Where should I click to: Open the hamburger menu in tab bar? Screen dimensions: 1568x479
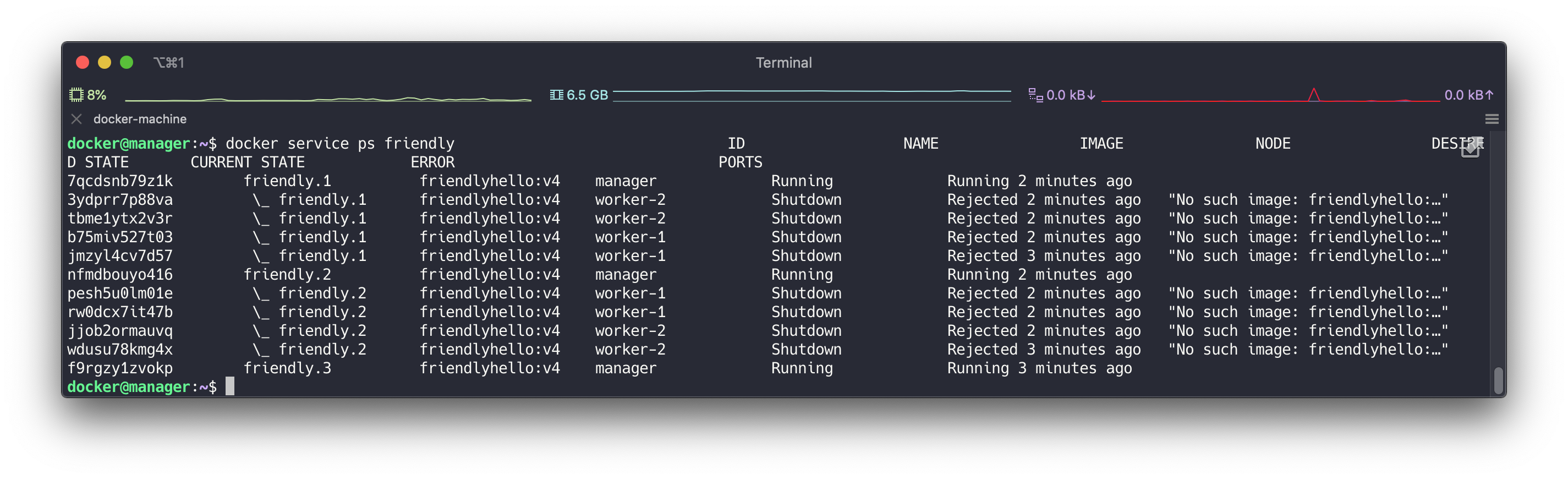point(1492,119)
